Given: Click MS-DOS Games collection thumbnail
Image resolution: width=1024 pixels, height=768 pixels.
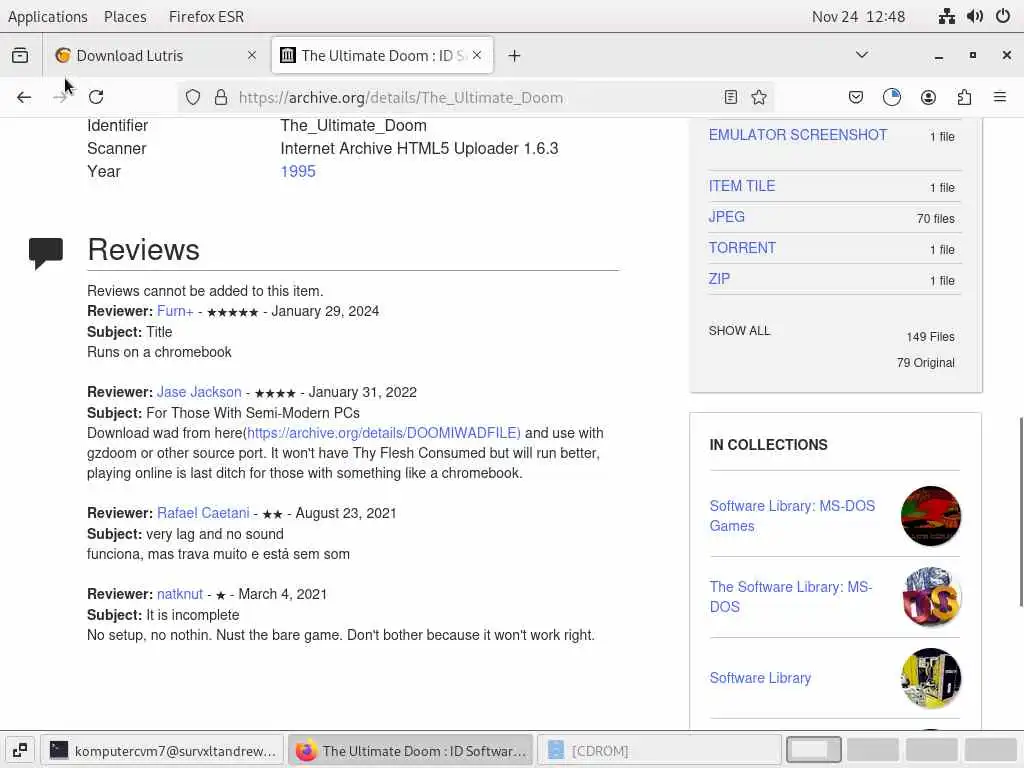Looking at the screenshot, I should (x=931, y=516).
